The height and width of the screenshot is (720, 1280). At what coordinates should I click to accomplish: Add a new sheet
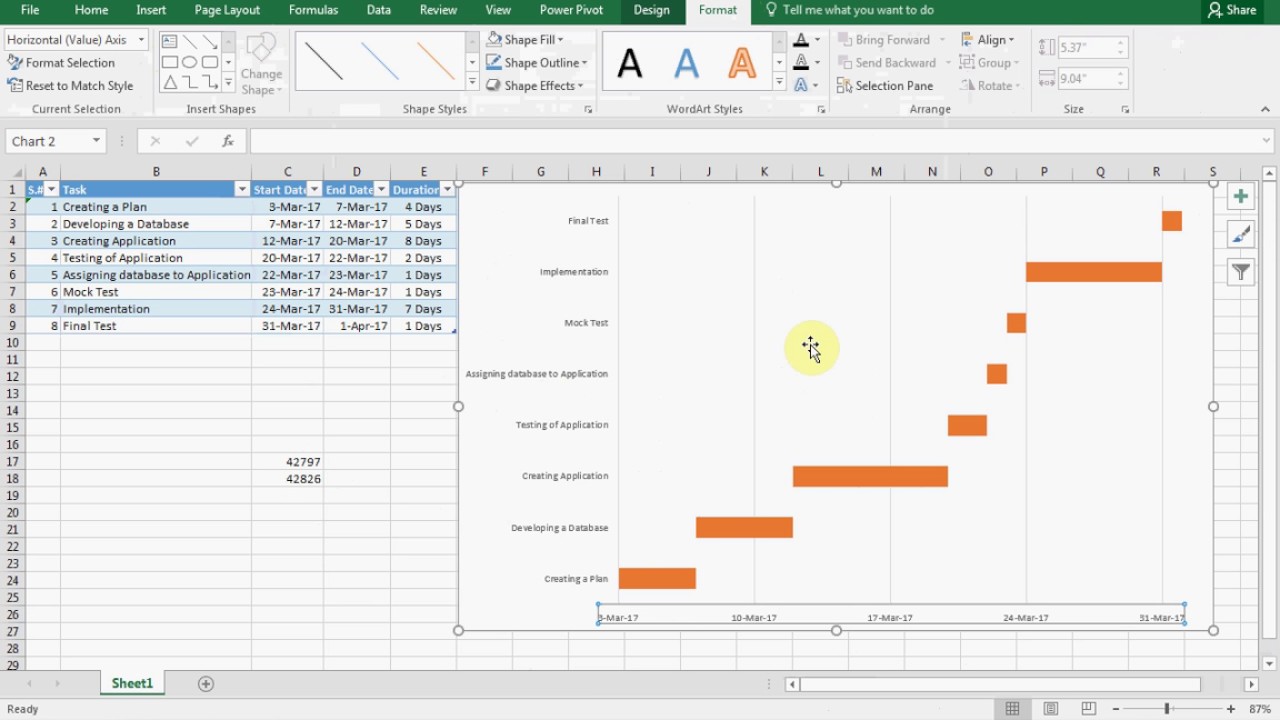point(206,684)
